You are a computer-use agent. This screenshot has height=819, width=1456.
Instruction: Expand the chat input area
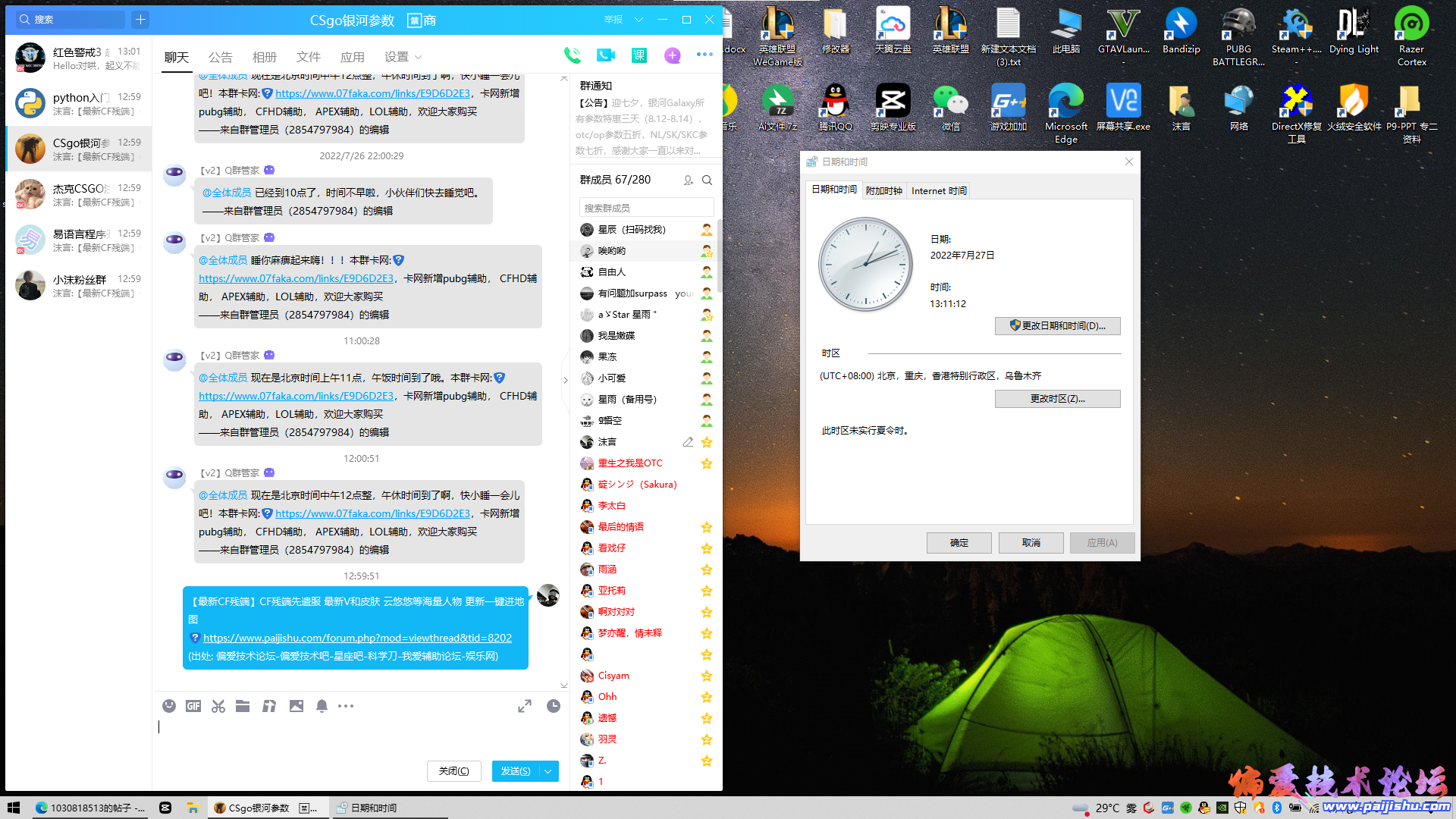pyautogui.click(x=525, y=706)
